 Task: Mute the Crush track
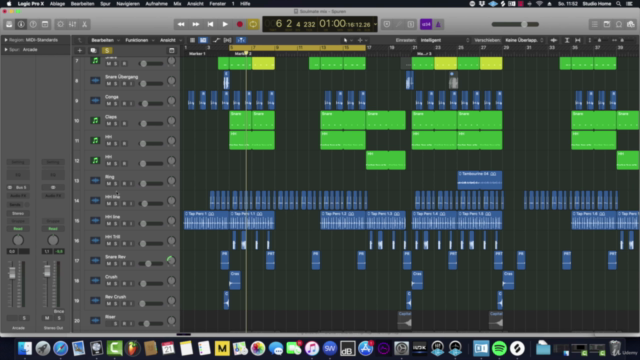tap(109, 284)
